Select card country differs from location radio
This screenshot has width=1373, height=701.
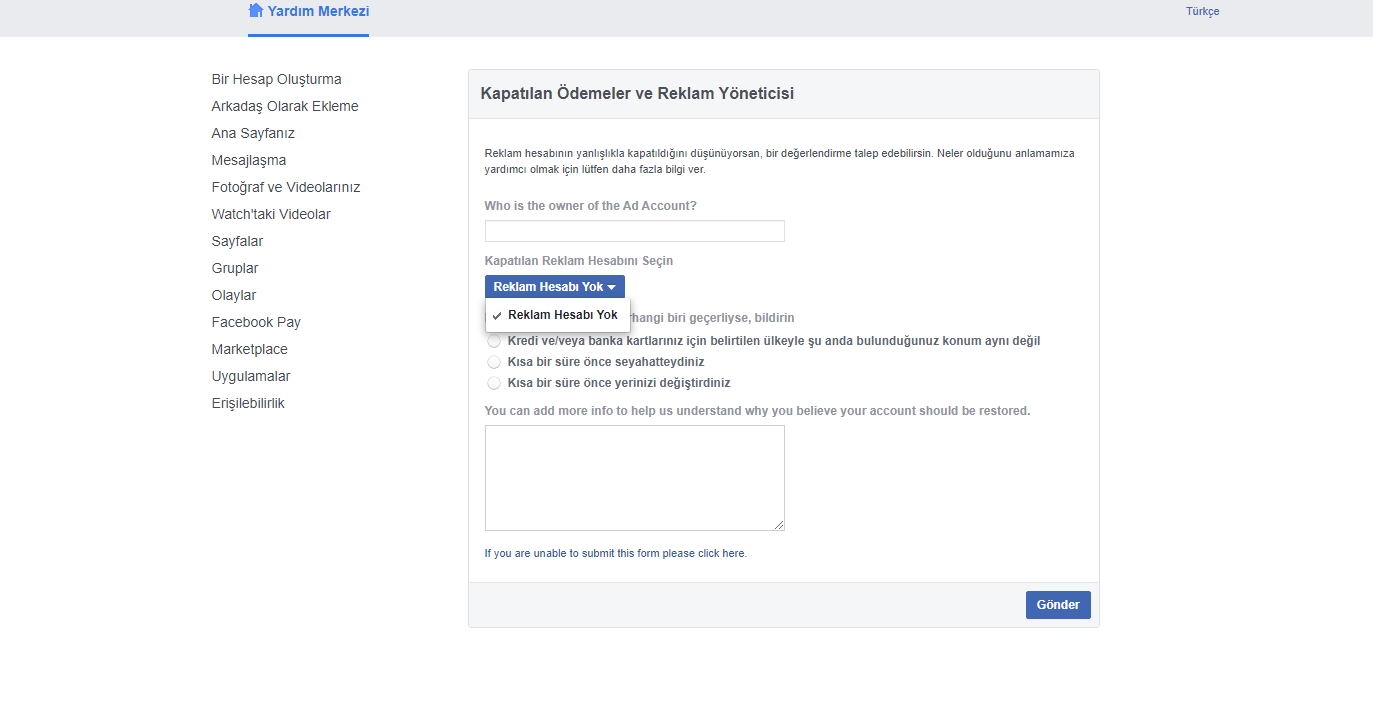pyautogui.click(x=494, y=341)
